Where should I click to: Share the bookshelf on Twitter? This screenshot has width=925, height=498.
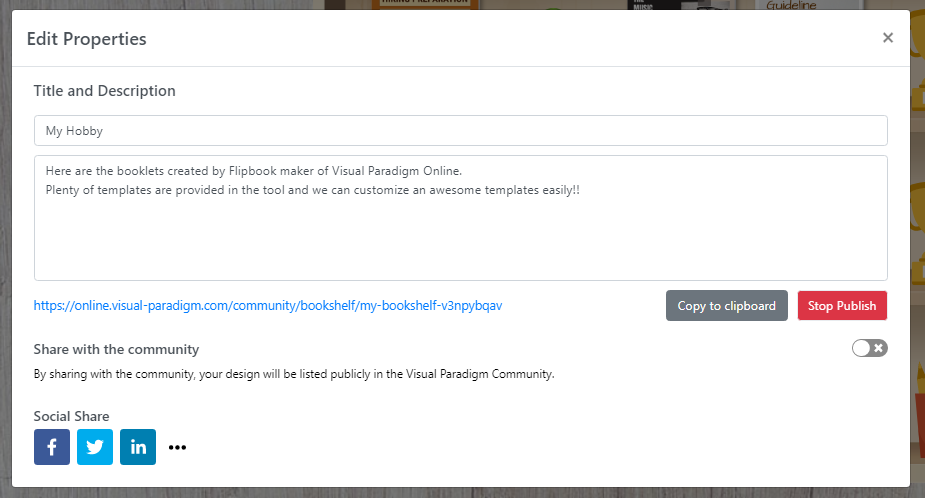click(95, 447)
